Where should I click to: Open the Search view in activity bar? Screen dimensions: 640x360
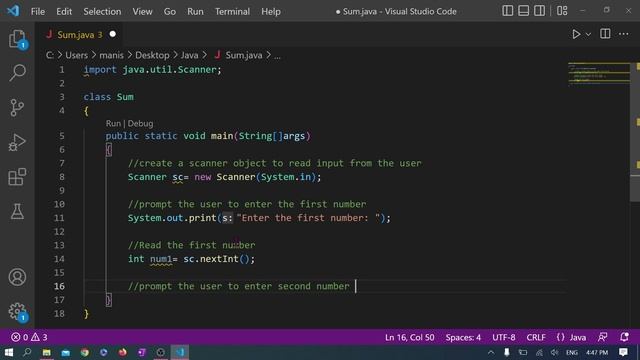(x=17, y=73)
